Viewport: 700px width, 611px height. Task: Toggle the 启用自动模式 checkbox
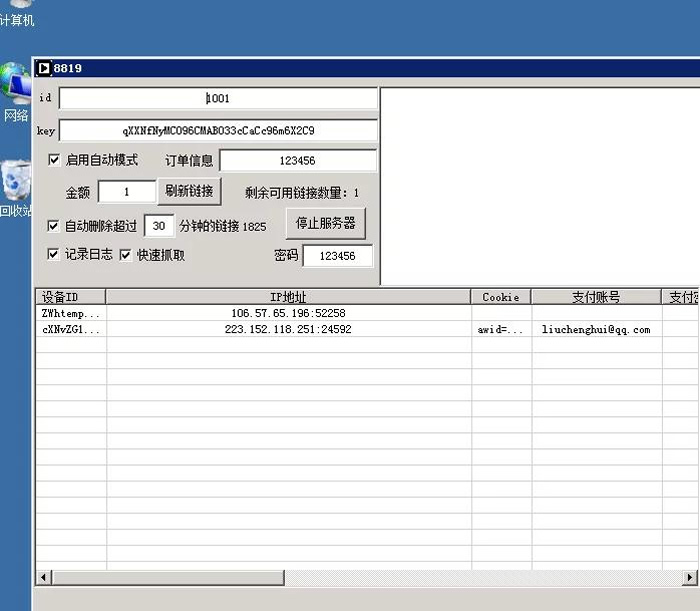pos(54,160)
